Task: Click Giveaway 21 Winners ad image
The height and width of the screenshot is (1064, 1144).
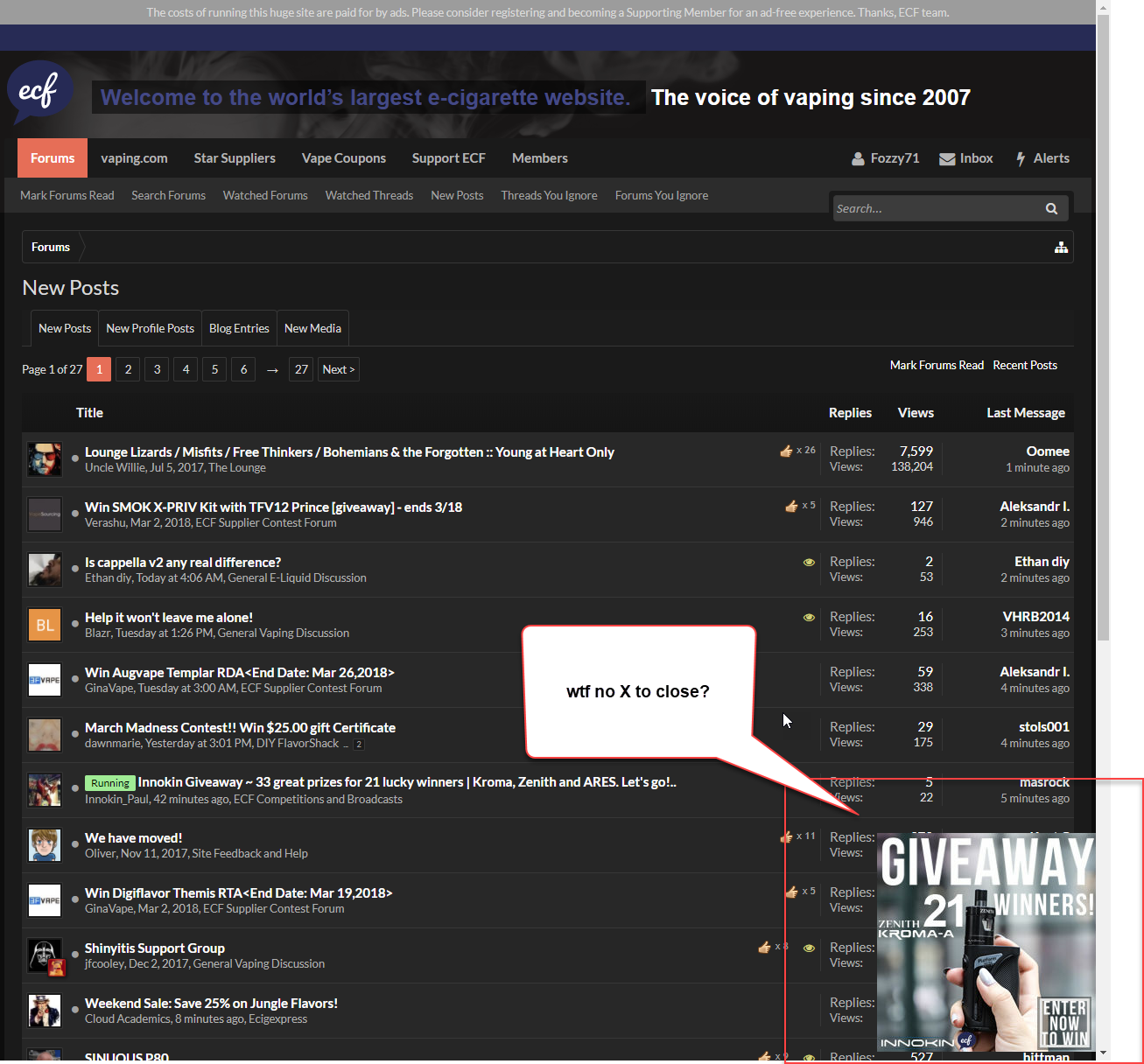Action: coord(986,942)
